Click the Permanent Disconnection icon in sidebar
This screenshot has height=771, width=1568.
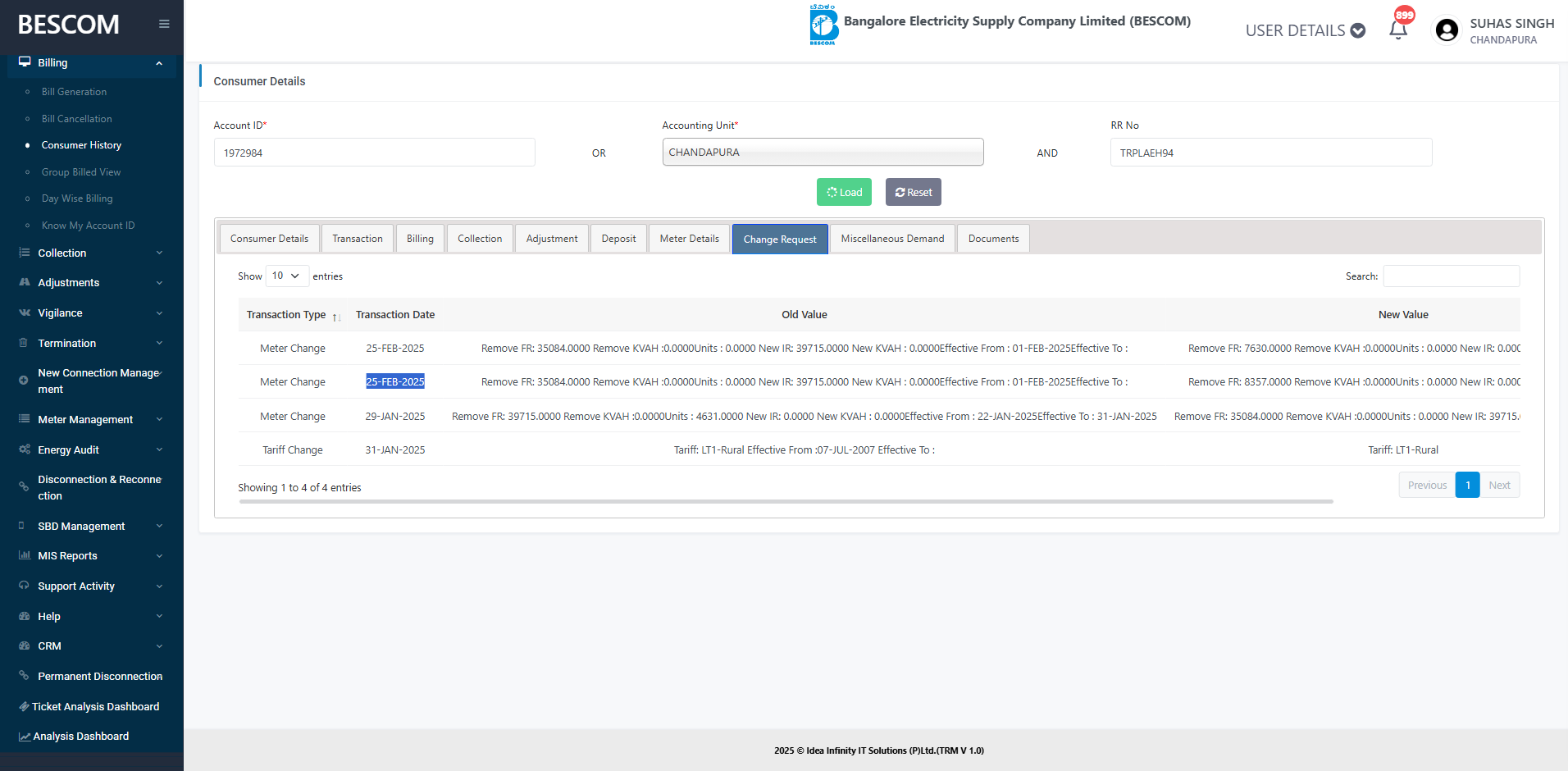click(x=24, y=676)
